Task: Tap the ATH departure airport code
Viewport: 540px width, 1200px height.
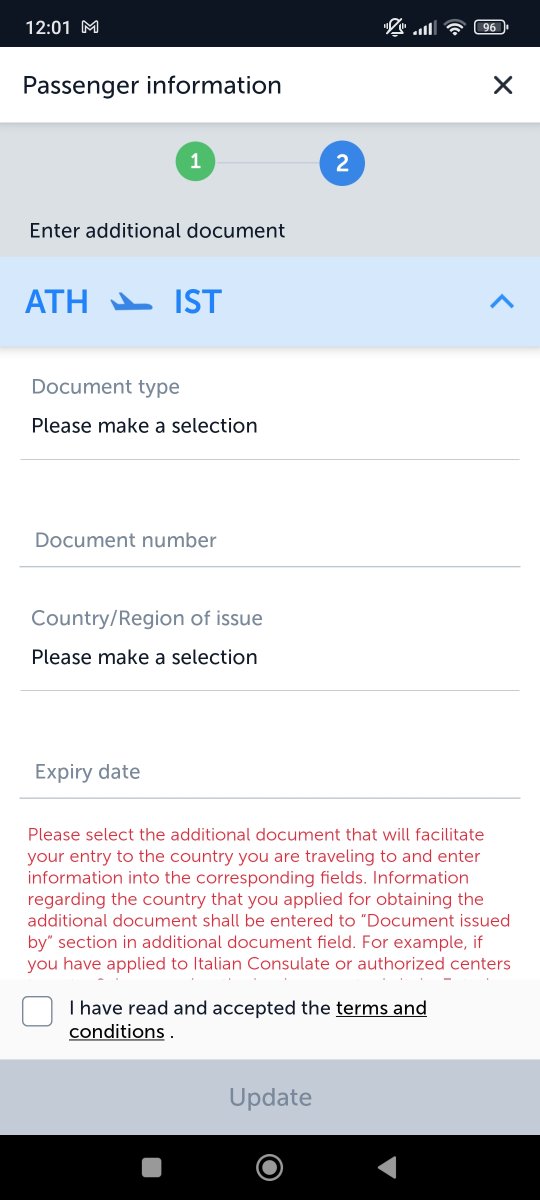Action: click(x=57, y=302)
